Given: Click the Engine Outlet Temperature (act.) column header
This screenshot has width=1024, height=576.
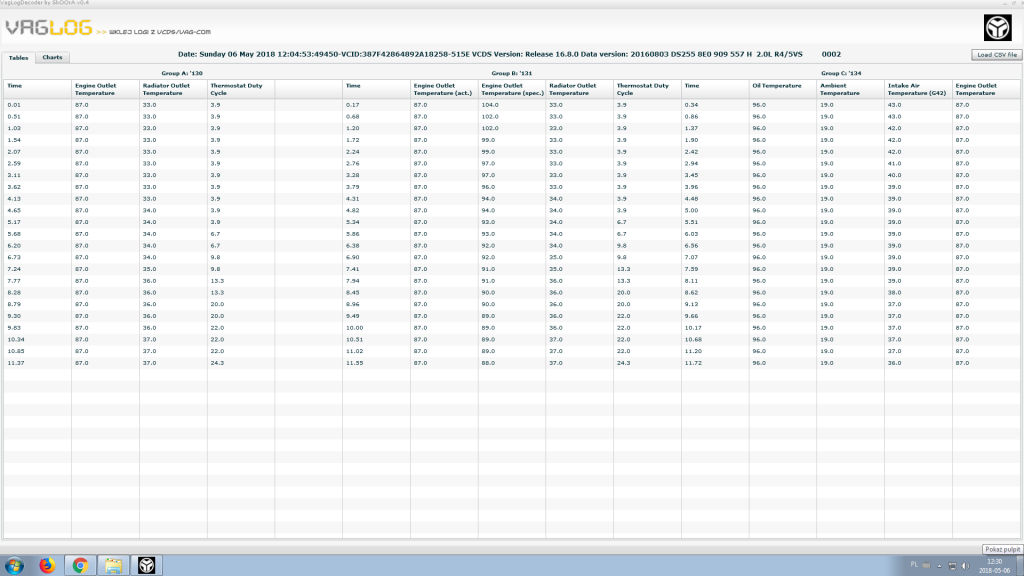Looking at the screenshot, I should tap(444, 89).
